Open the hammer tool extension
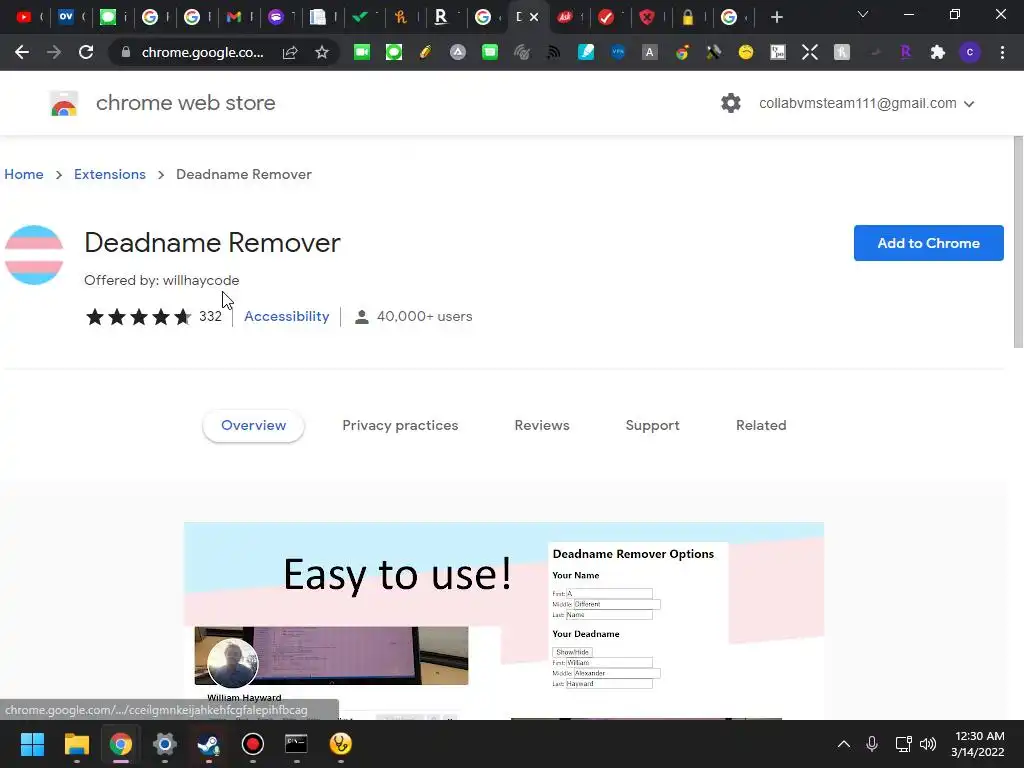The image size is (1024, 768). click(x=713, y=52)
